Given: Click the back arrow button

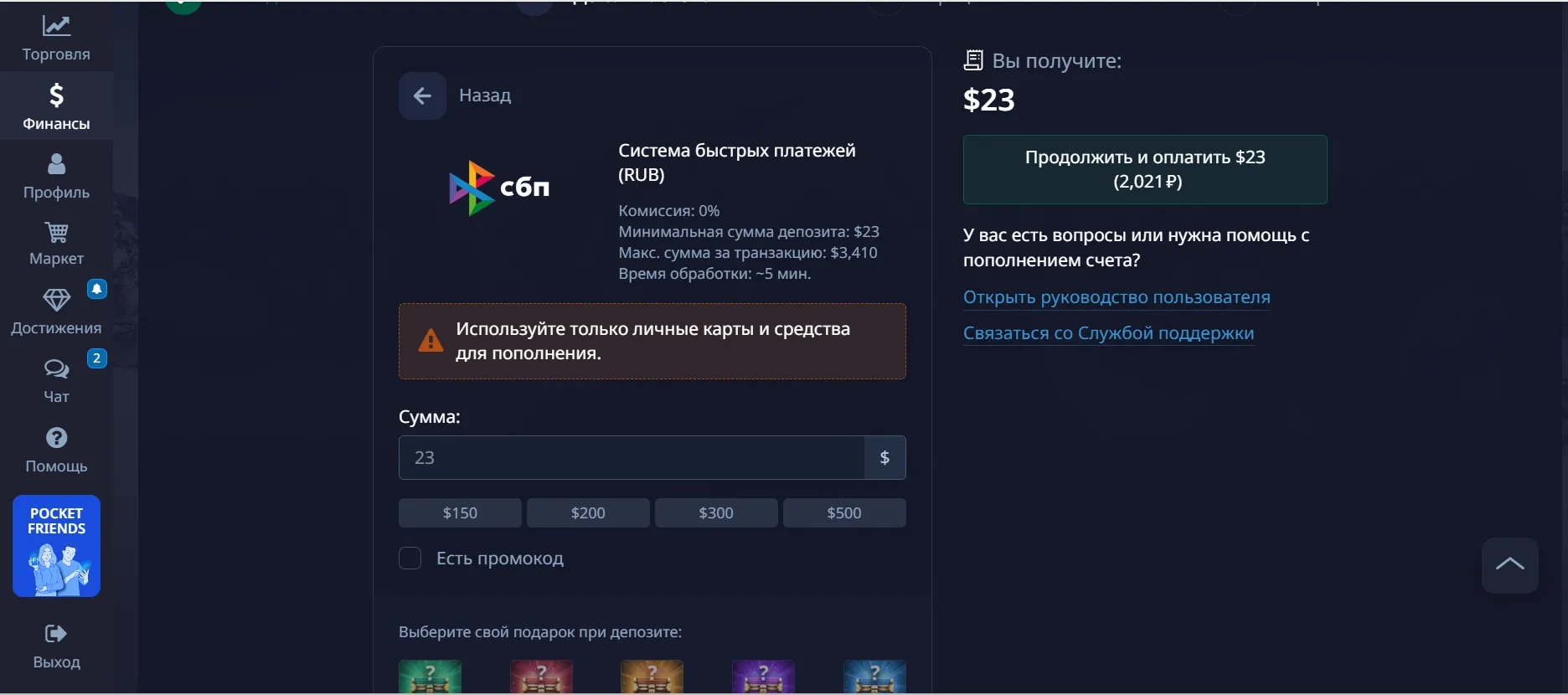Looking at the screenshot, I should click(x=422, y=96).
